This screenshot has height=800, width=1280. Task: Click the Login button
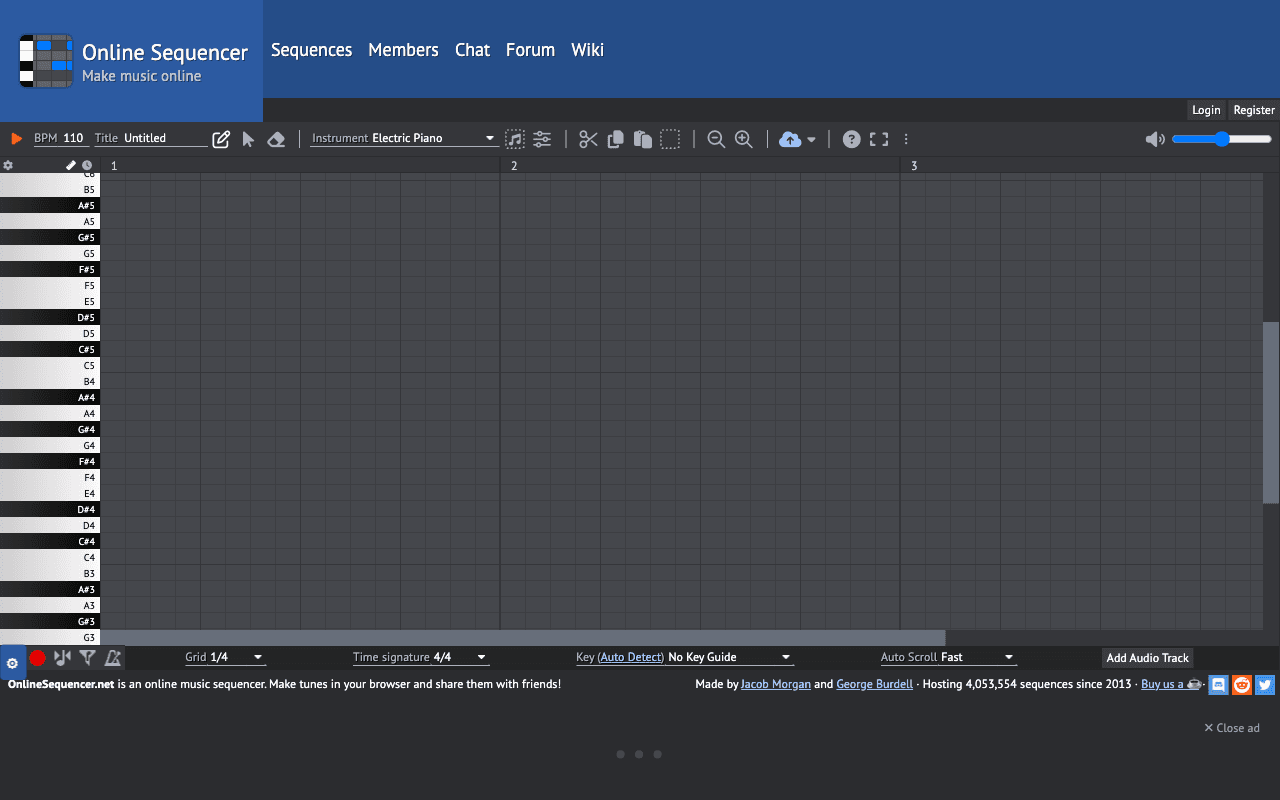pyautogui.click(x=1206, y=110)
